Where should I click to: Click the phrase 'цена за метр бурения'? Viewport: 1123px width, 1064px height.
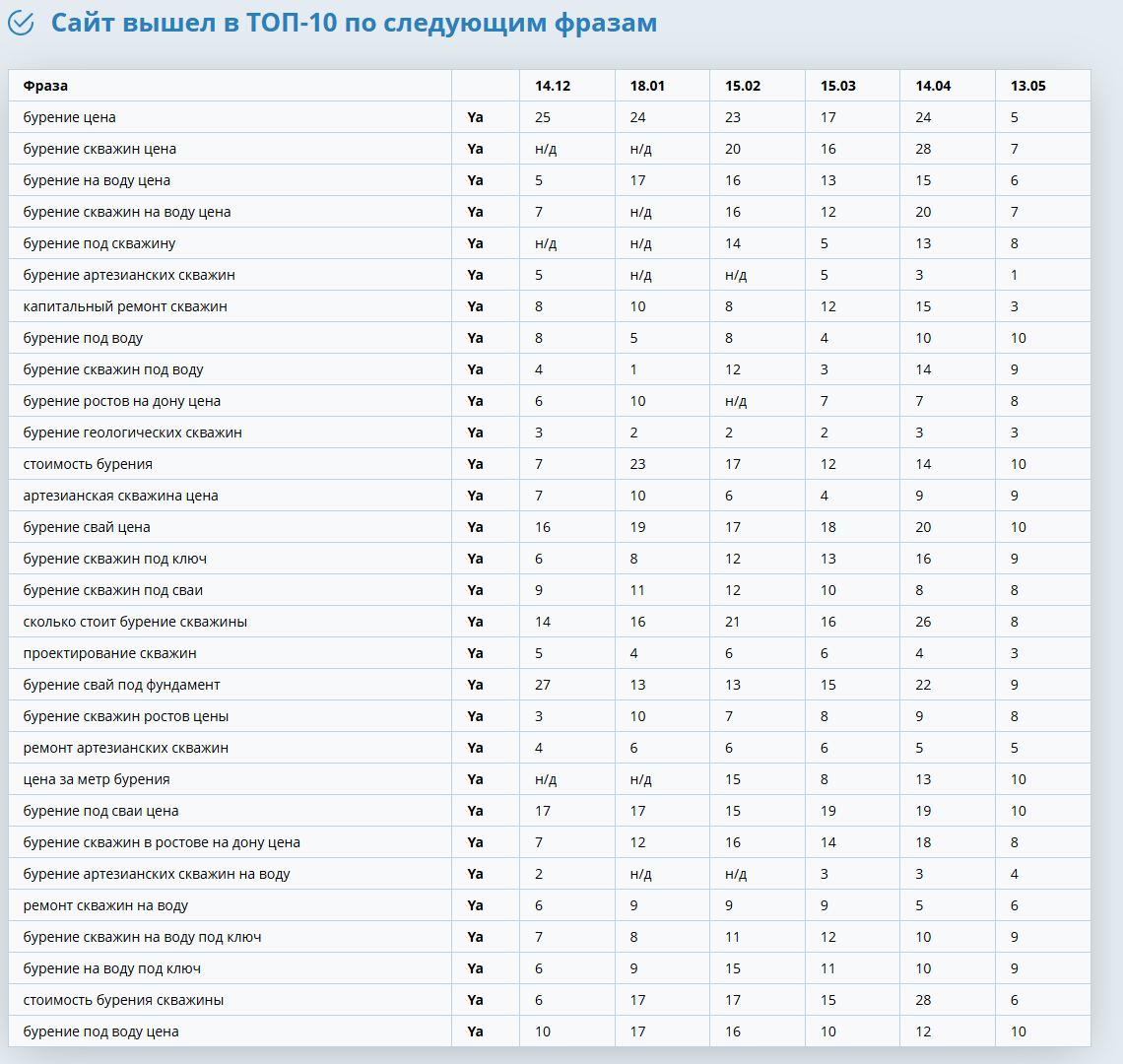pos(97,779)
